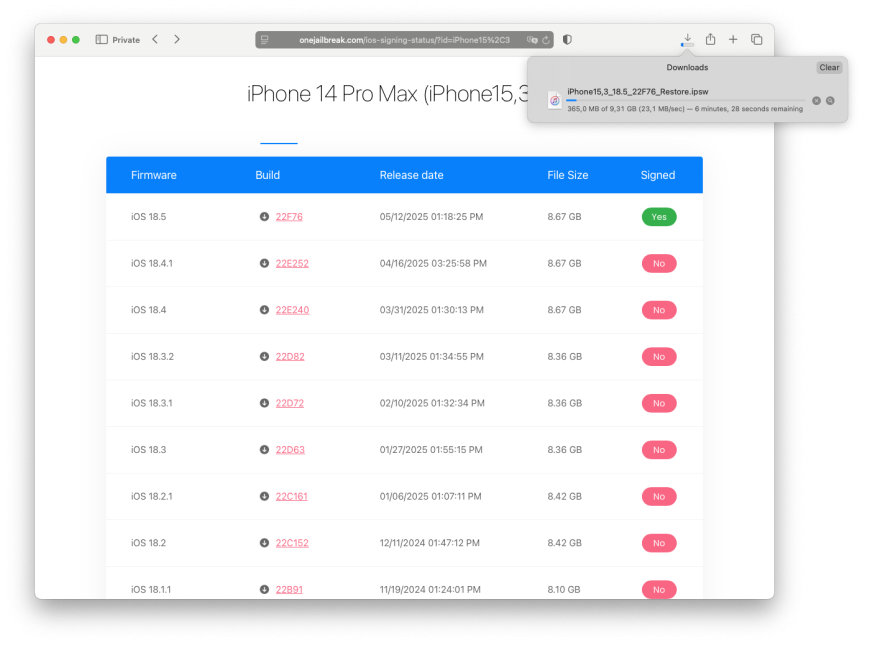
Task: Click the 8.10 GB file size
Action: tap(564, 589)
